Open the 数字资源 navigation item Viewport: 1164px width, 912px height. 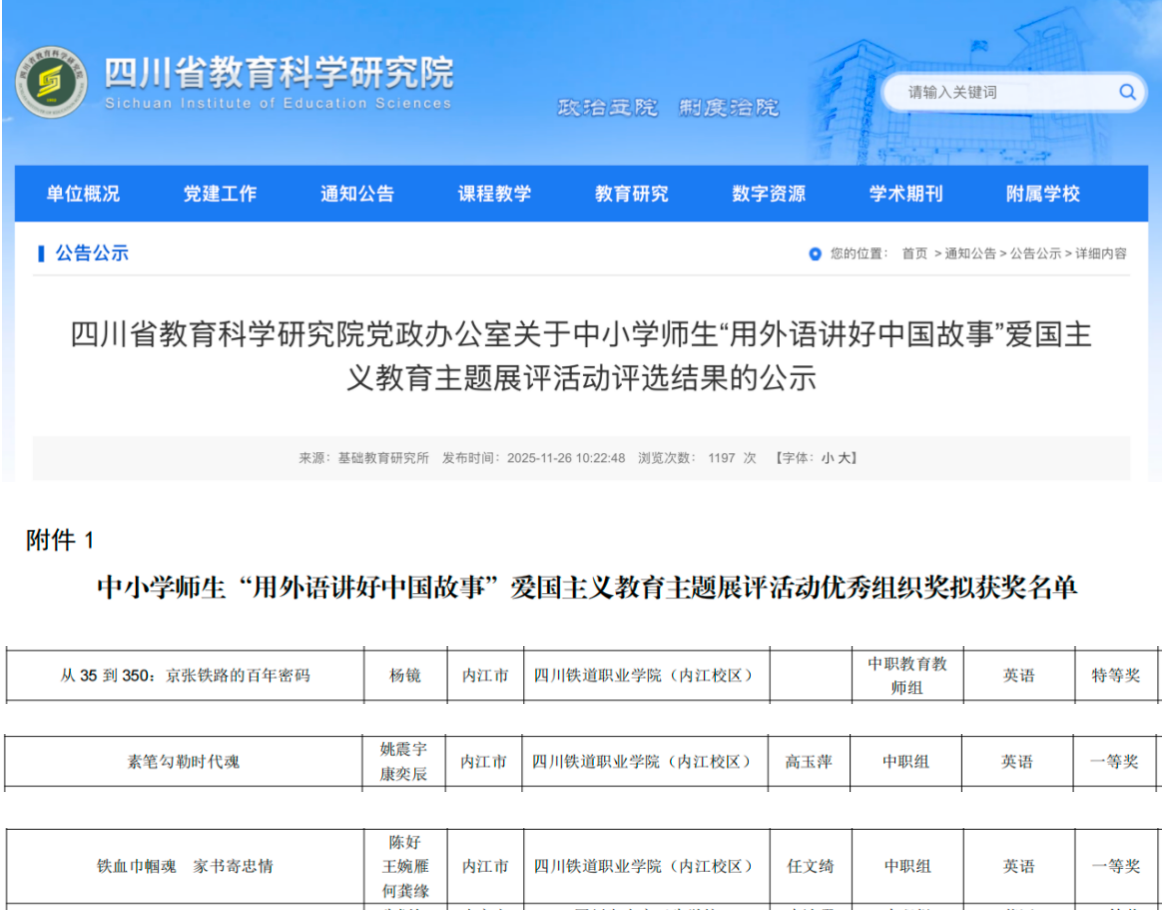[x=768, y=194]
